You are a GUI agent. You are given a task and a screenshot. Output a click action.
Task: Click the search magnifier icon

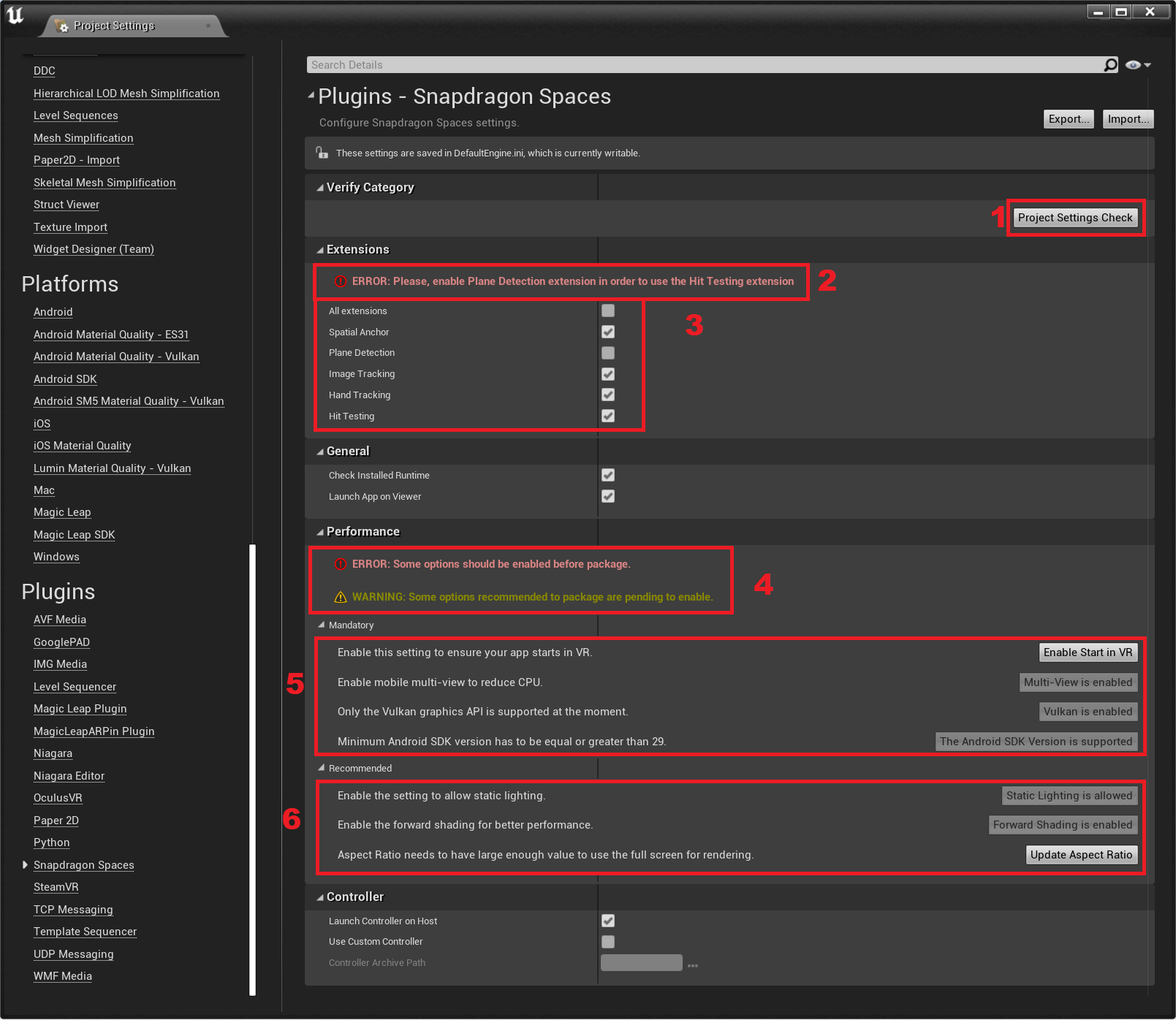point(1110,65)
